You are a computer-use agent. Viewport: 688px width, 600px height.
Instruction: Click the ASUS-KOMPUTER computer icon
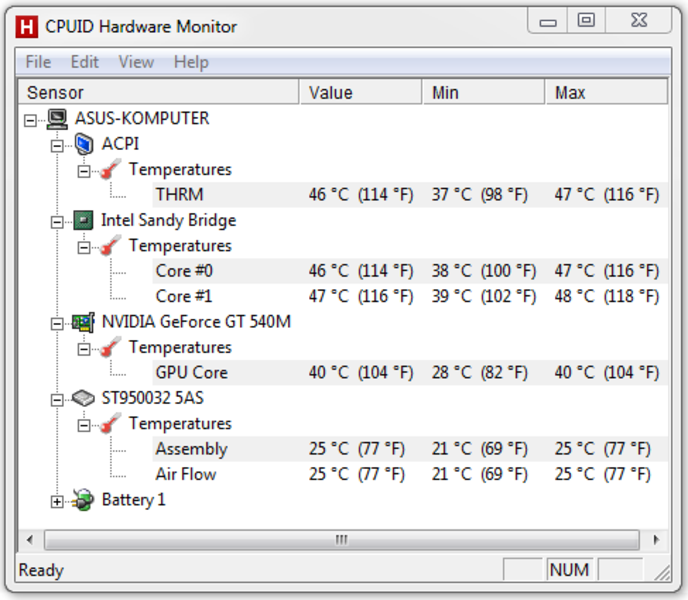[57, 119]
